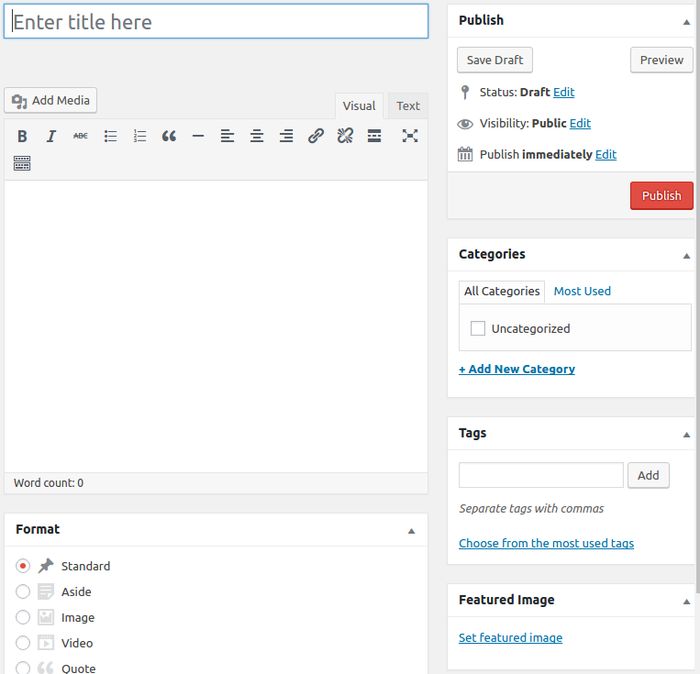
Task: Click the Video format icon
Action: (46, 643)
